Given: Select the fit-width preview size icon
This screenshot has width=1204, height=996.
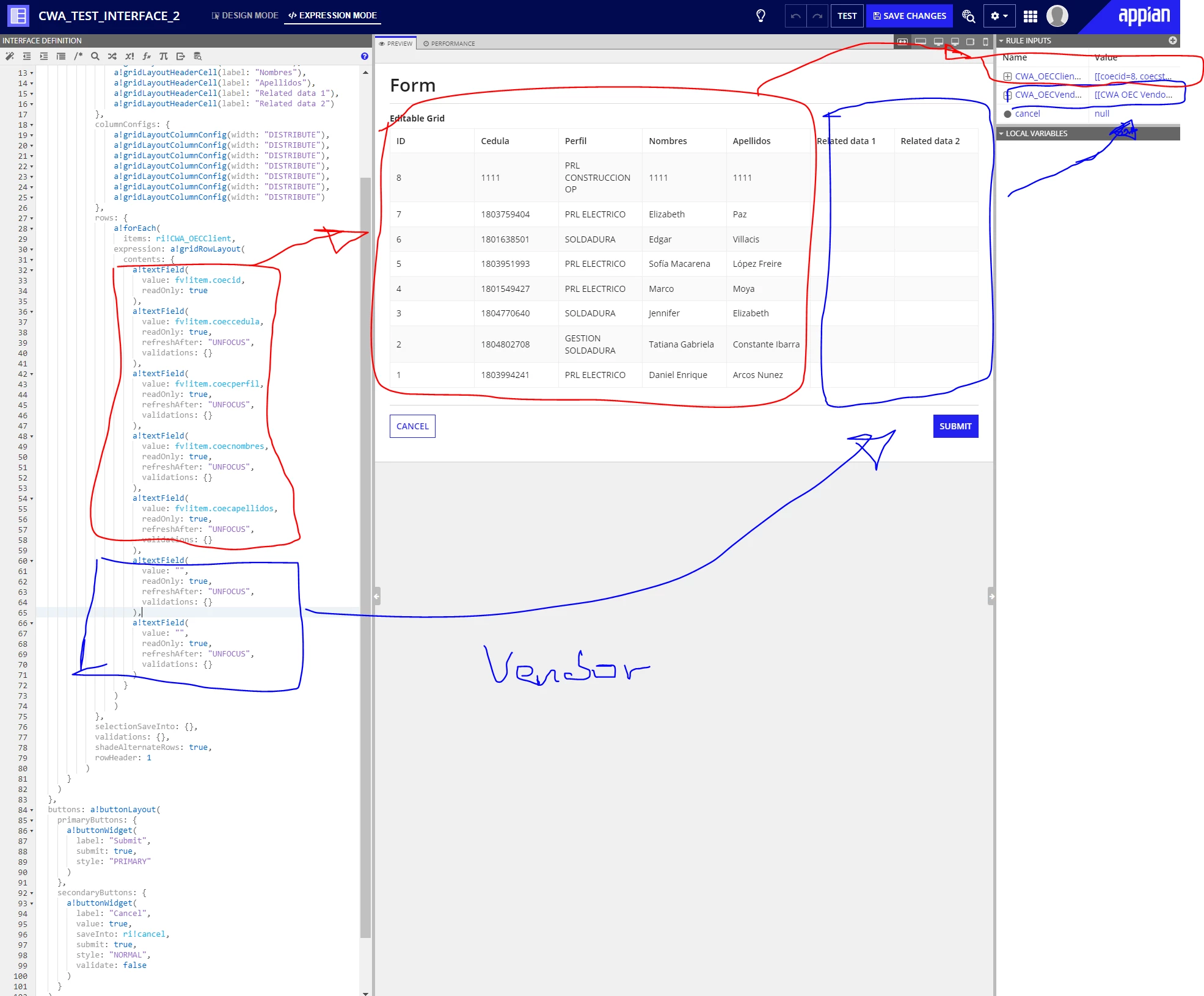Looking at the screenshot, I should coord(902,42).
